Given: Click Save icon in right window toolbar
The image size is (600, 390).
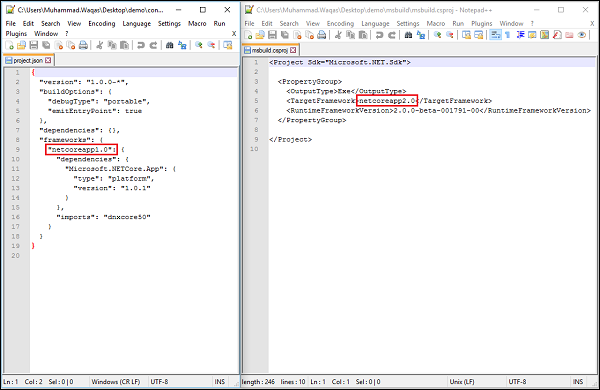Looking at the screenshot, I should click(272, 35).
